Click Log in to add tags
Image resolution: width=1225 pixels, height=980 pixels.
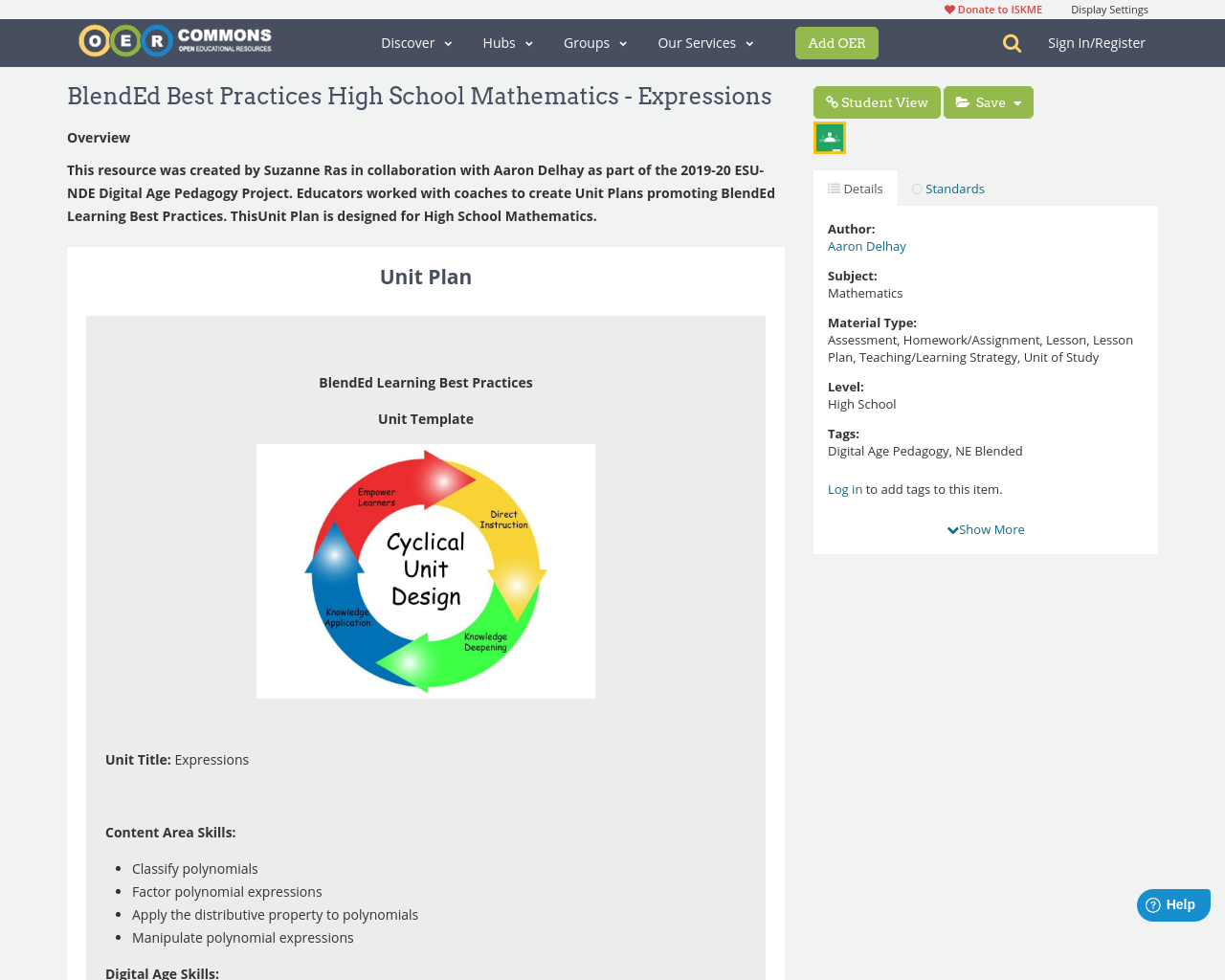(844, 488)
